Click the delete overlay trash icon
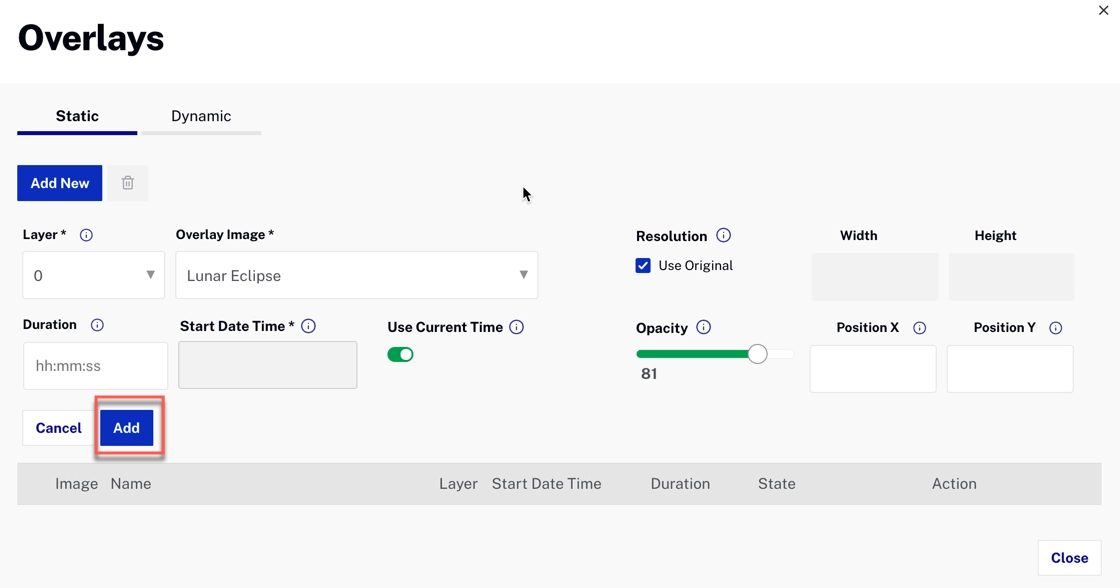This screenshot has width=1120, height=588. click(127, 182)
